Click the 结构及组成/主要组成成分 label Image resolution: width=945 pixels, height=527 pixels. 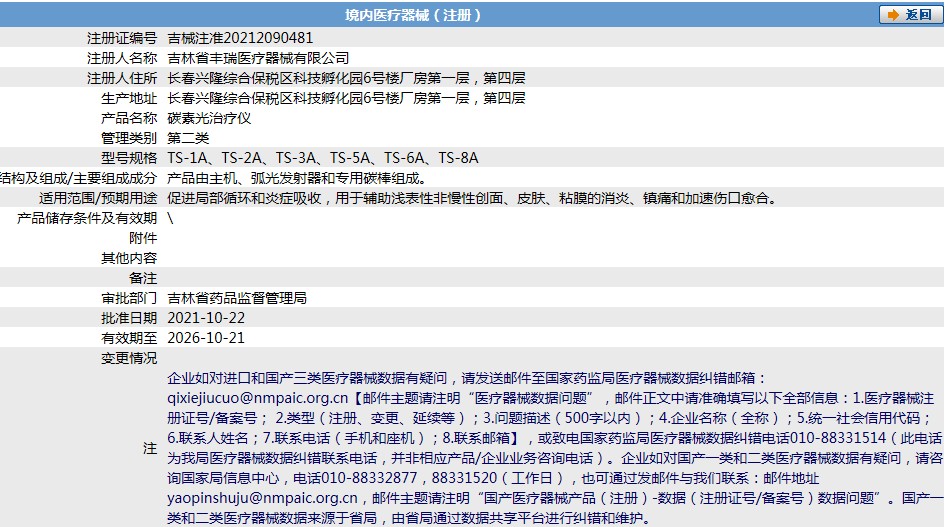pos(78,178)
